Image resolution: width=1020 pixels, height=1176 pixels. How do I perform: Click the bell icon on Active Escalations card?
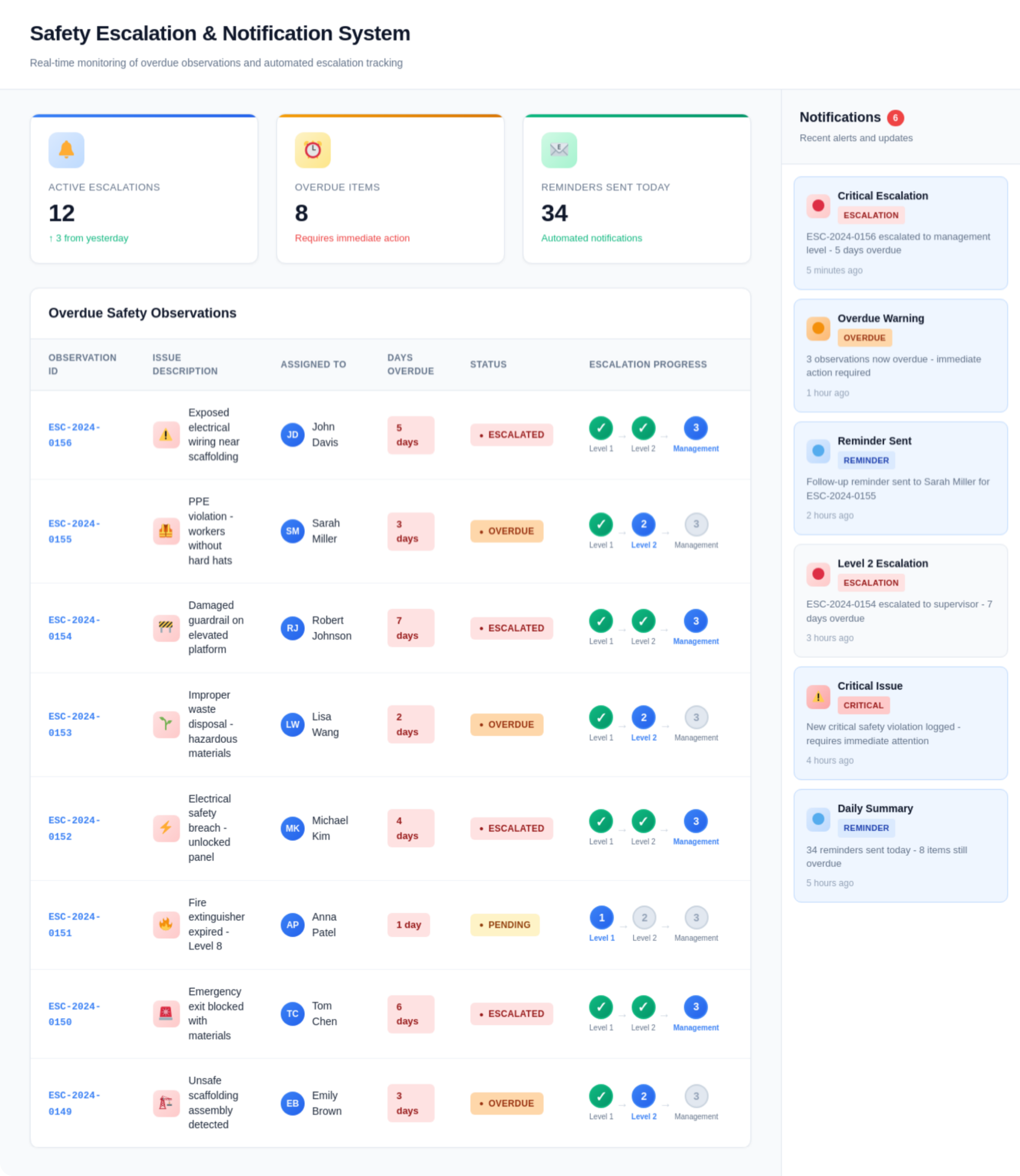coord(66,150)
